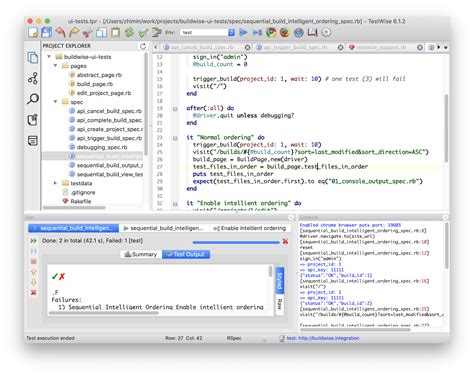The image size is (474, 375).
Task: Refresh the Project Explorer
Action: (x=143, y=46)
